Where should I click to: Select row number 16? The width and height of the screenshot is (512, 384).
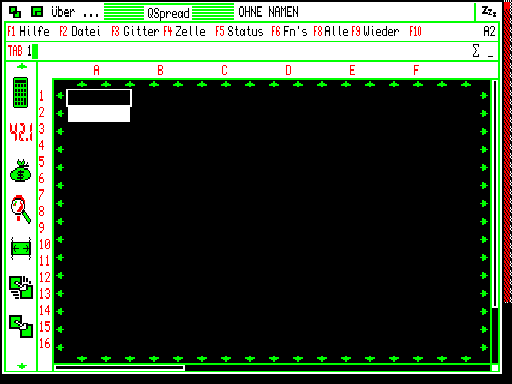(45, 343)
